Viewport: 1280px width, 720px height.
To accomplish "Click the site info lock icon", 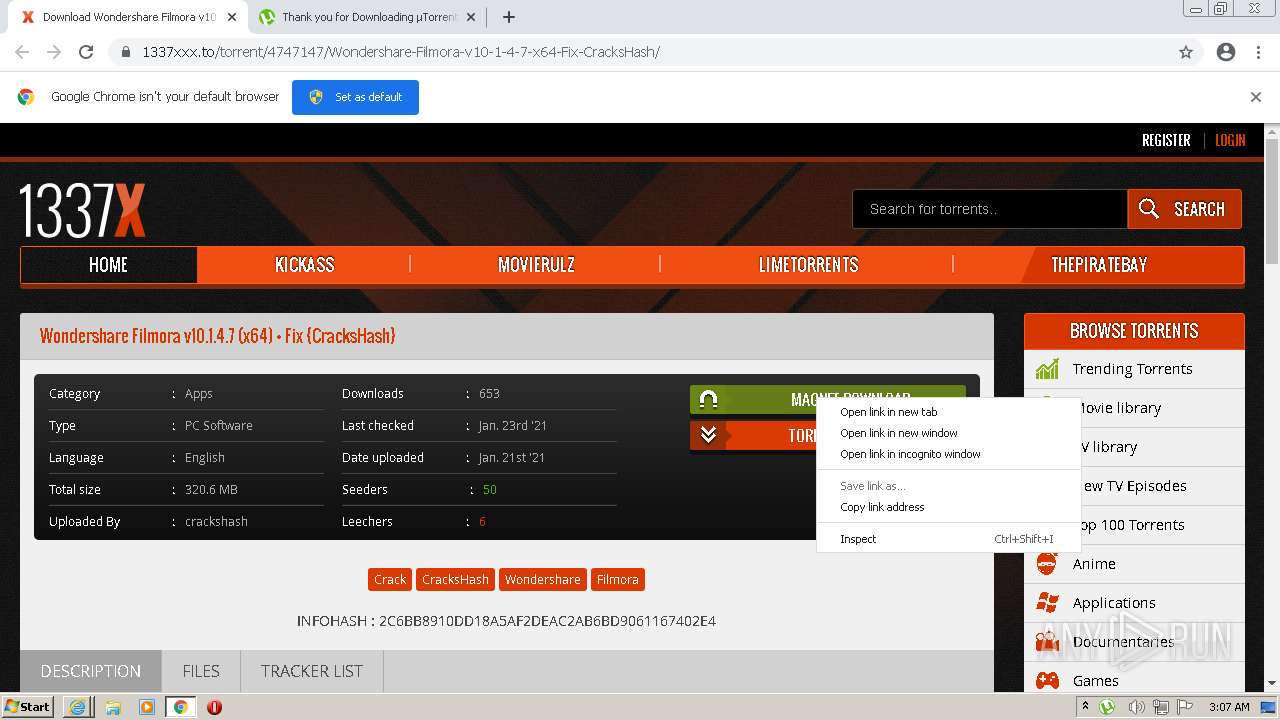I will click(125, 52).
